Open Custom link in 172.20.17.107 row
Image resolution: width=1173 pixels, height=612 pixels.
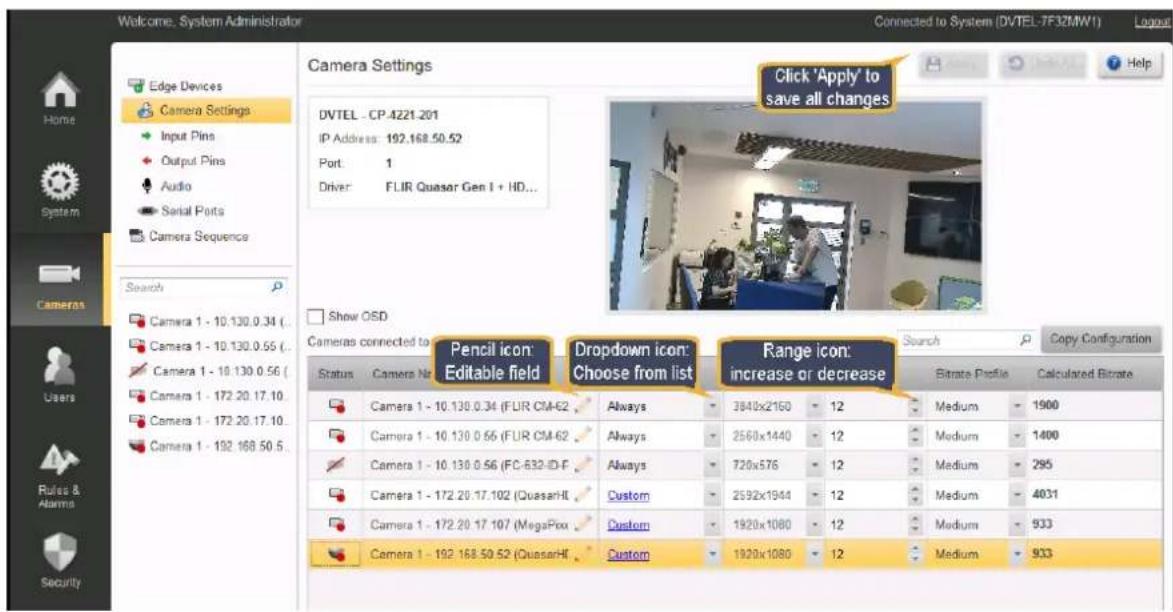click(x=628, y=525)
